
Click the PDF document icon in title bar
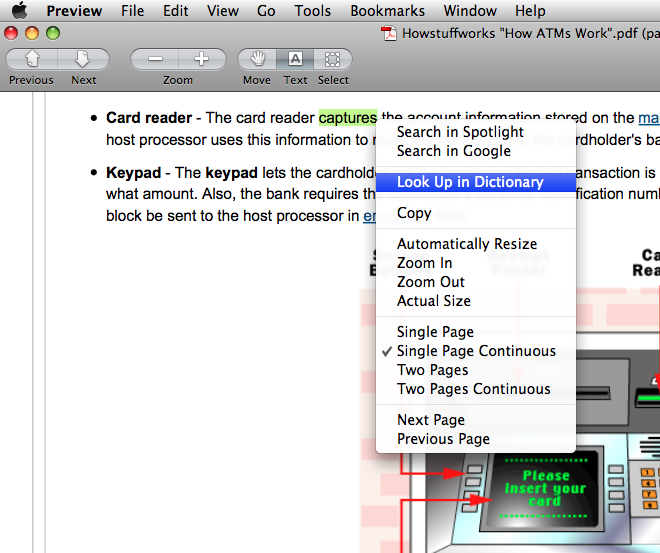(x=389, y=33)
